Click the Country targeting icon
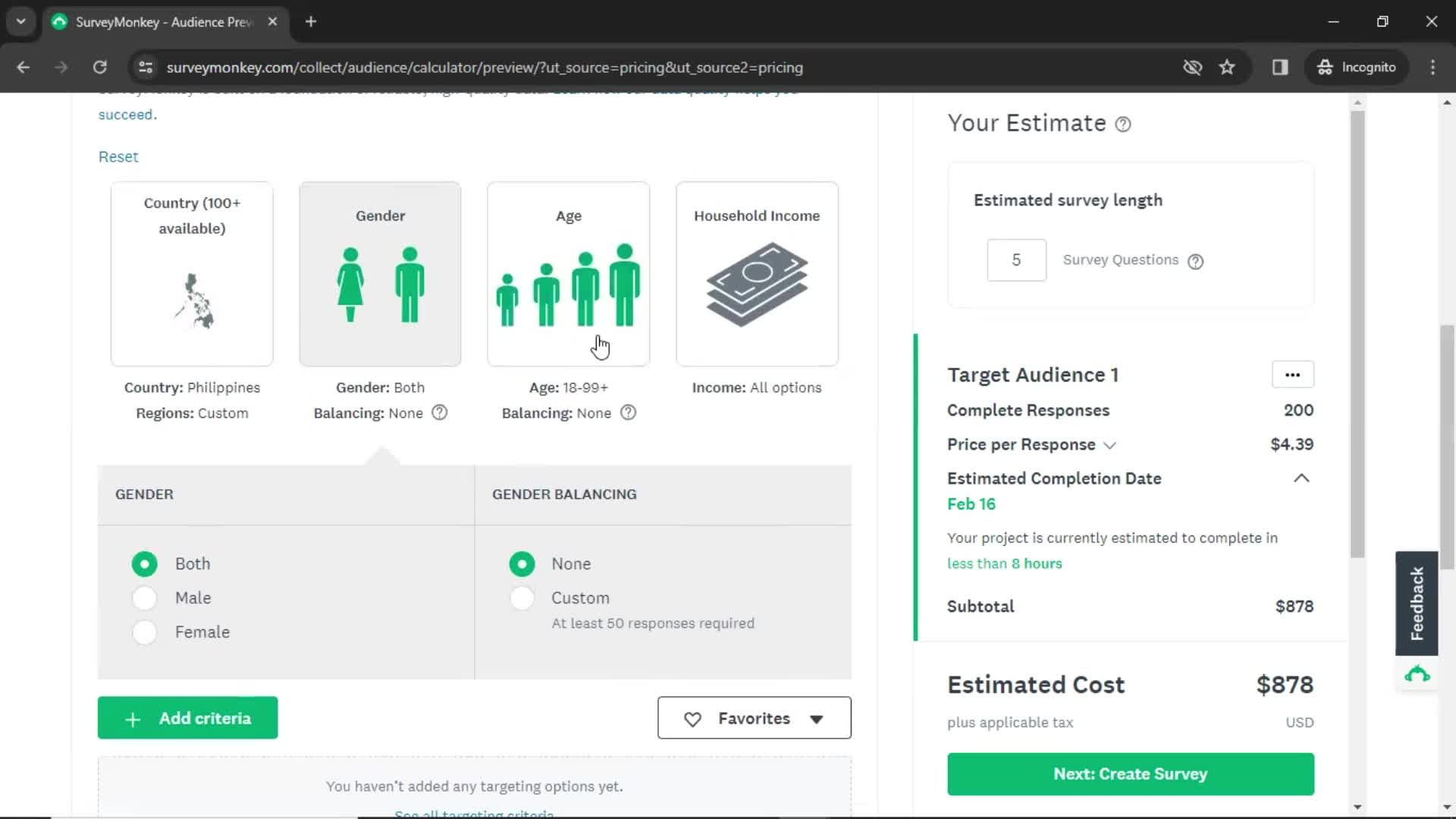Image resolution: width=1456 pixels, height=819 pixels. coord(192,300)
